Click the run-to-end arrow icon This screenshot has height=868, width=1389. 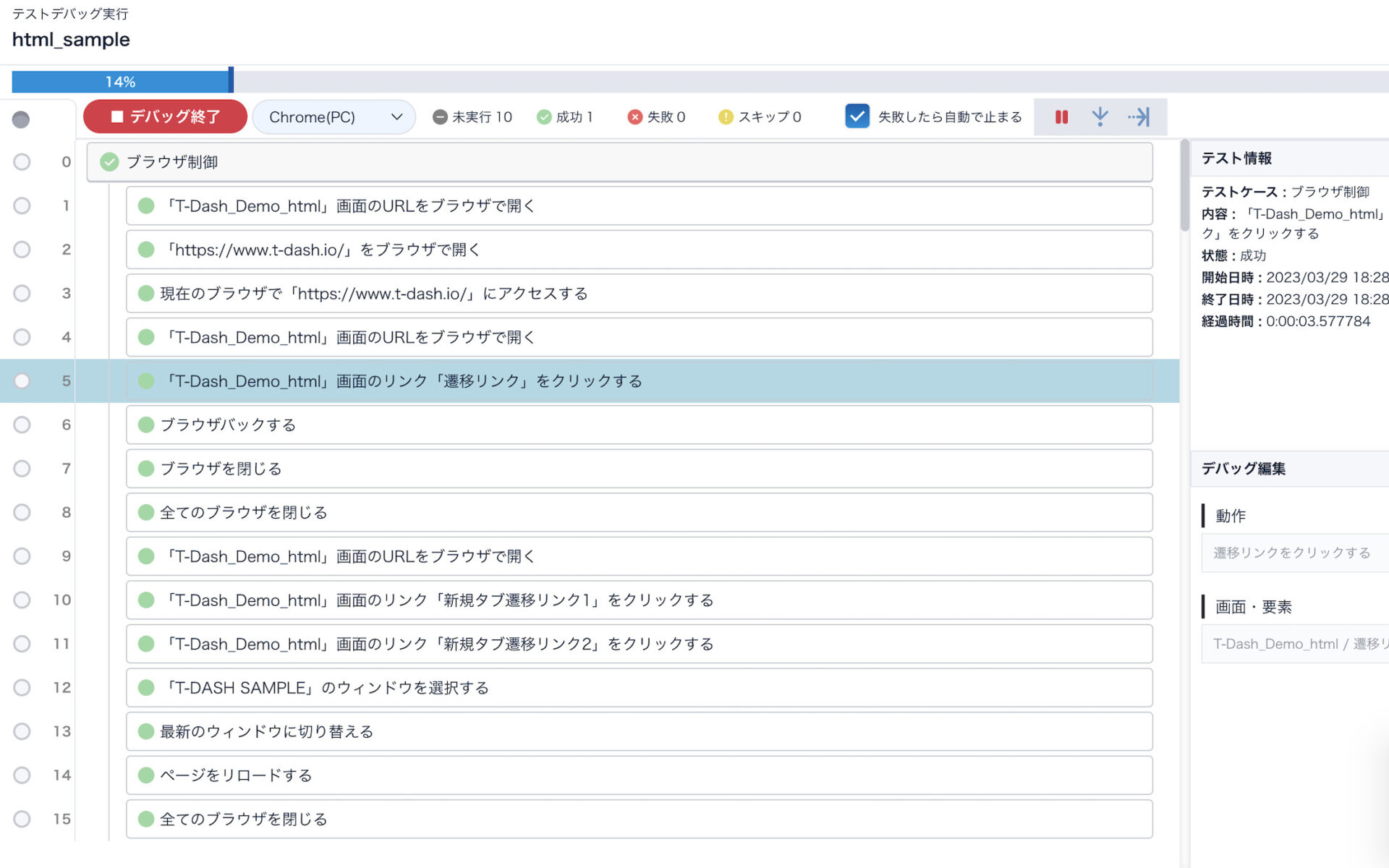[x=1139, y=117]
